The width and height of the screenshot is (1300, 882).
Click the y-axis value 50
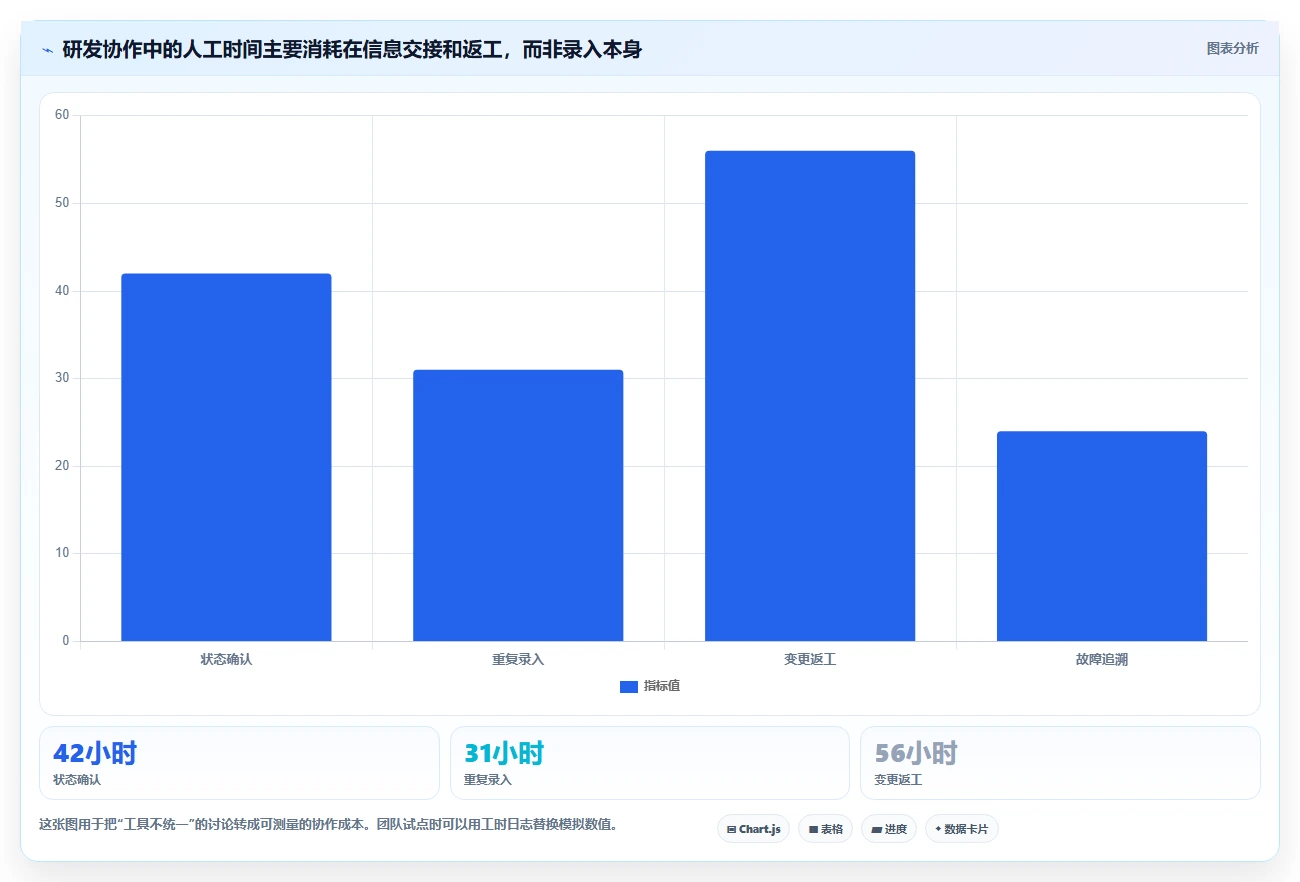pos(62,203)
